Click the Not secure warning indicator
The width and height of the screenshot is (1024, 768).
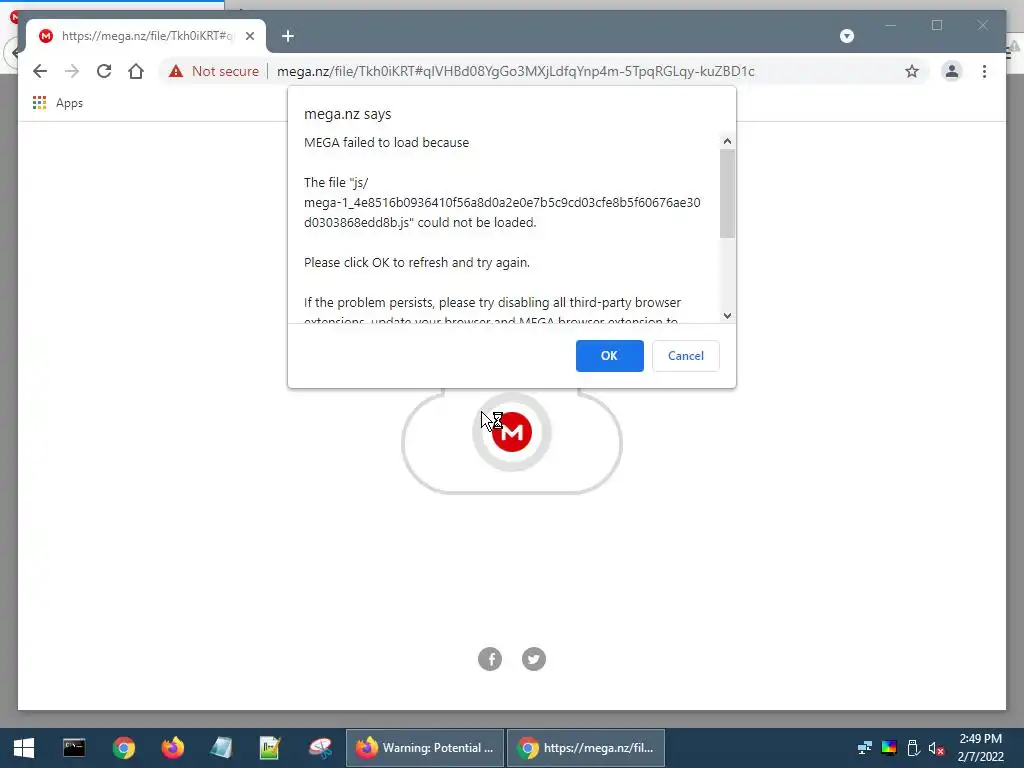(x=214, y=71)
